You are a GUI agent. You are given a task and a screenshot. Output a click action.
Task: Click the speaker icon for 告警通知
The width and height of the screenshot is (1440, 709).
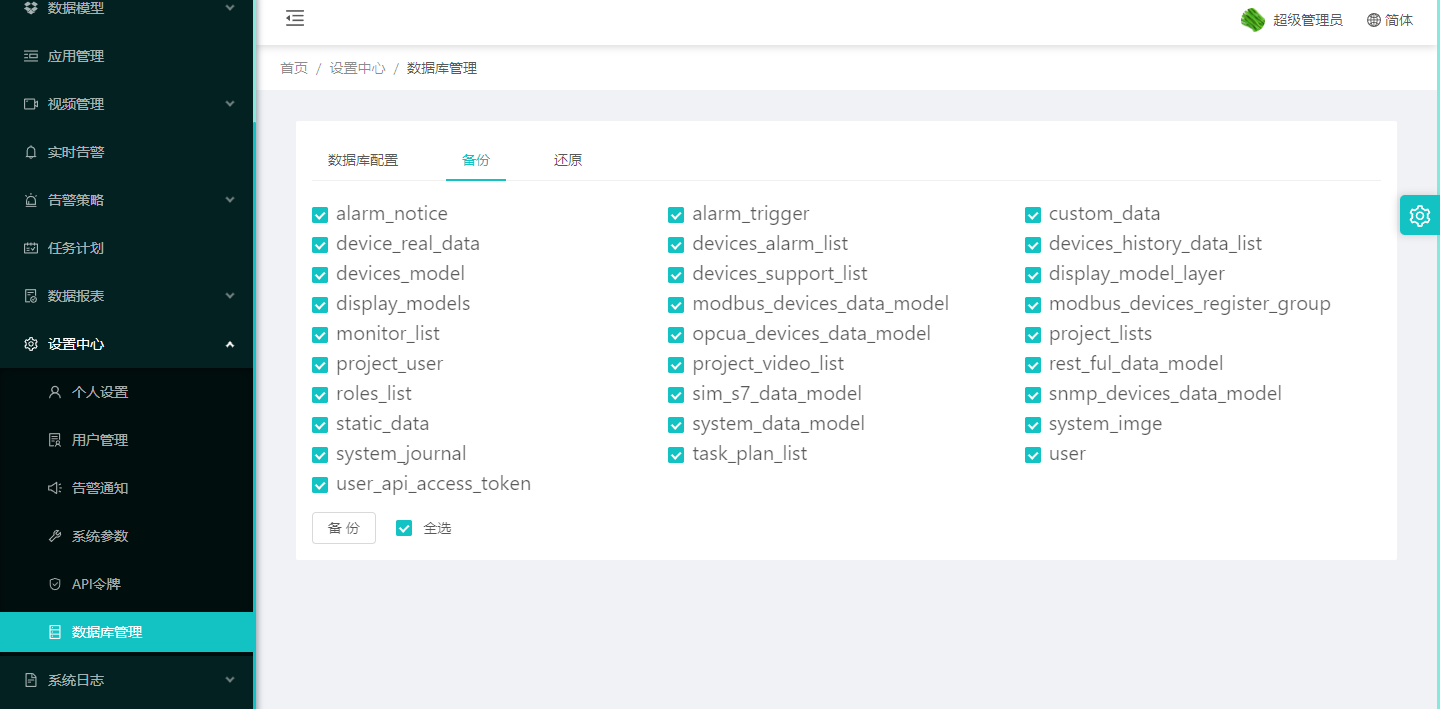55,488
